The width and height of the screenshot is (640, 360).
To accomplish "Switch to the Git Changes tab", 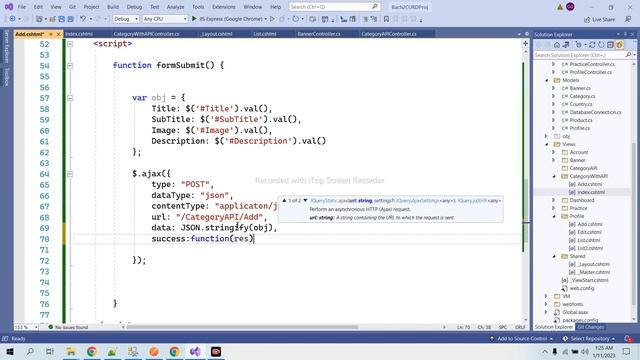I will point(590,327).
